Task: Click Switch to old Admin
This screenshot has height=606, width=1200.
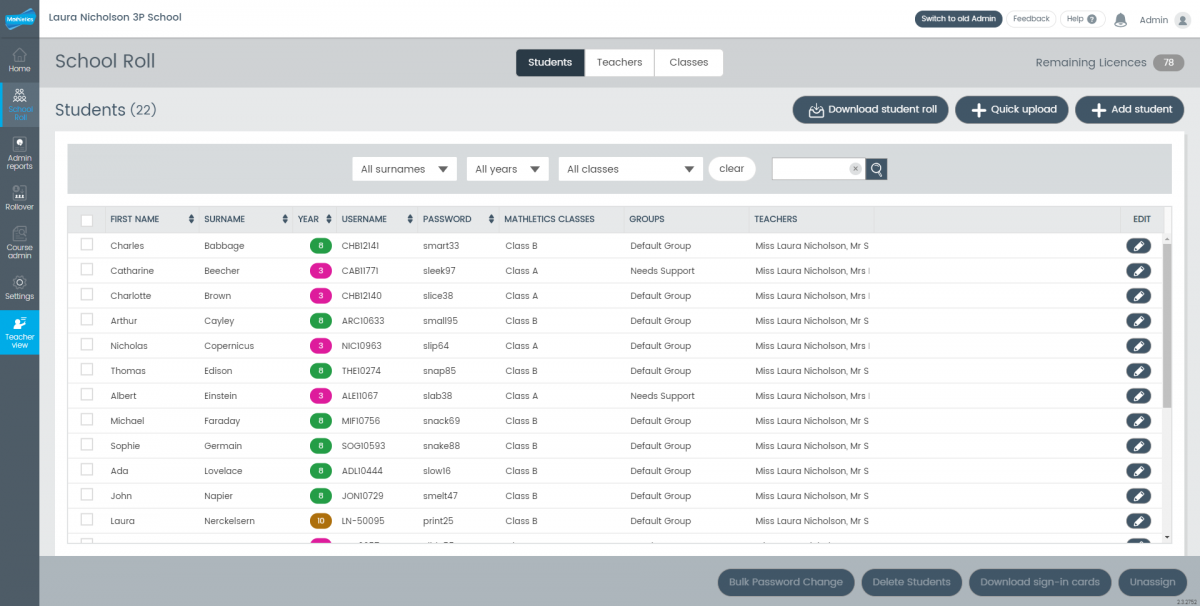Action: coord(958,18)
